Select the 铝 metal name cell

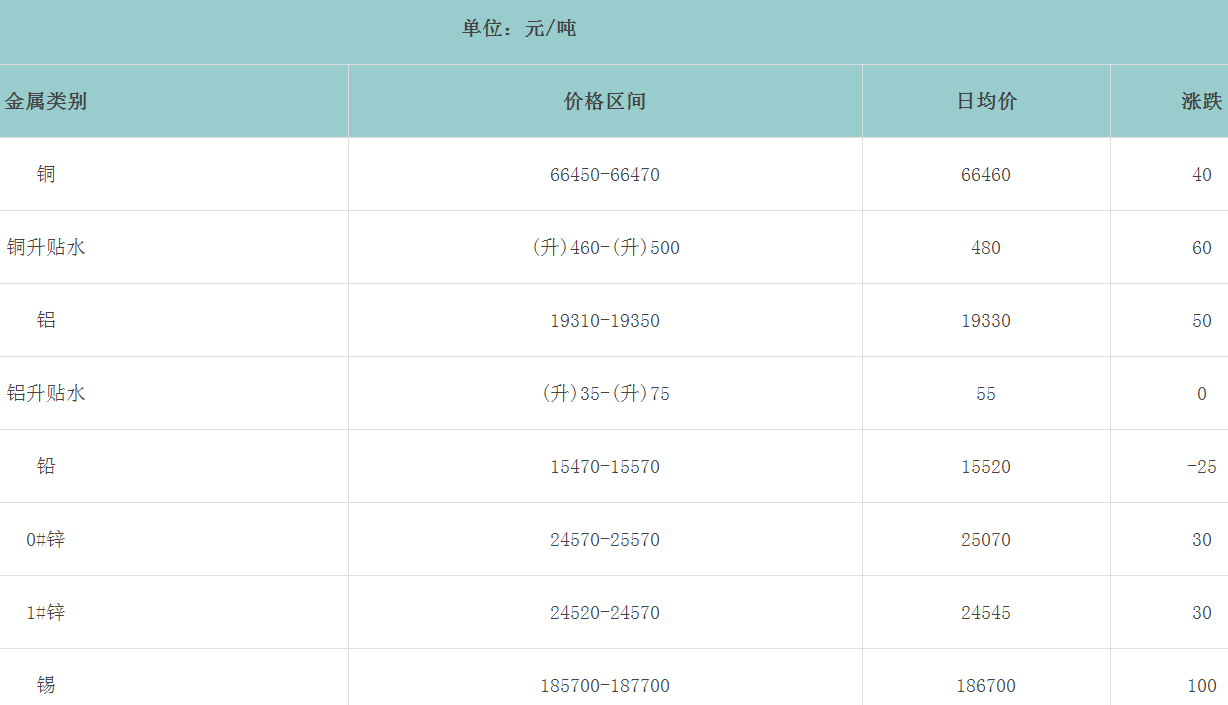[46, 320]
